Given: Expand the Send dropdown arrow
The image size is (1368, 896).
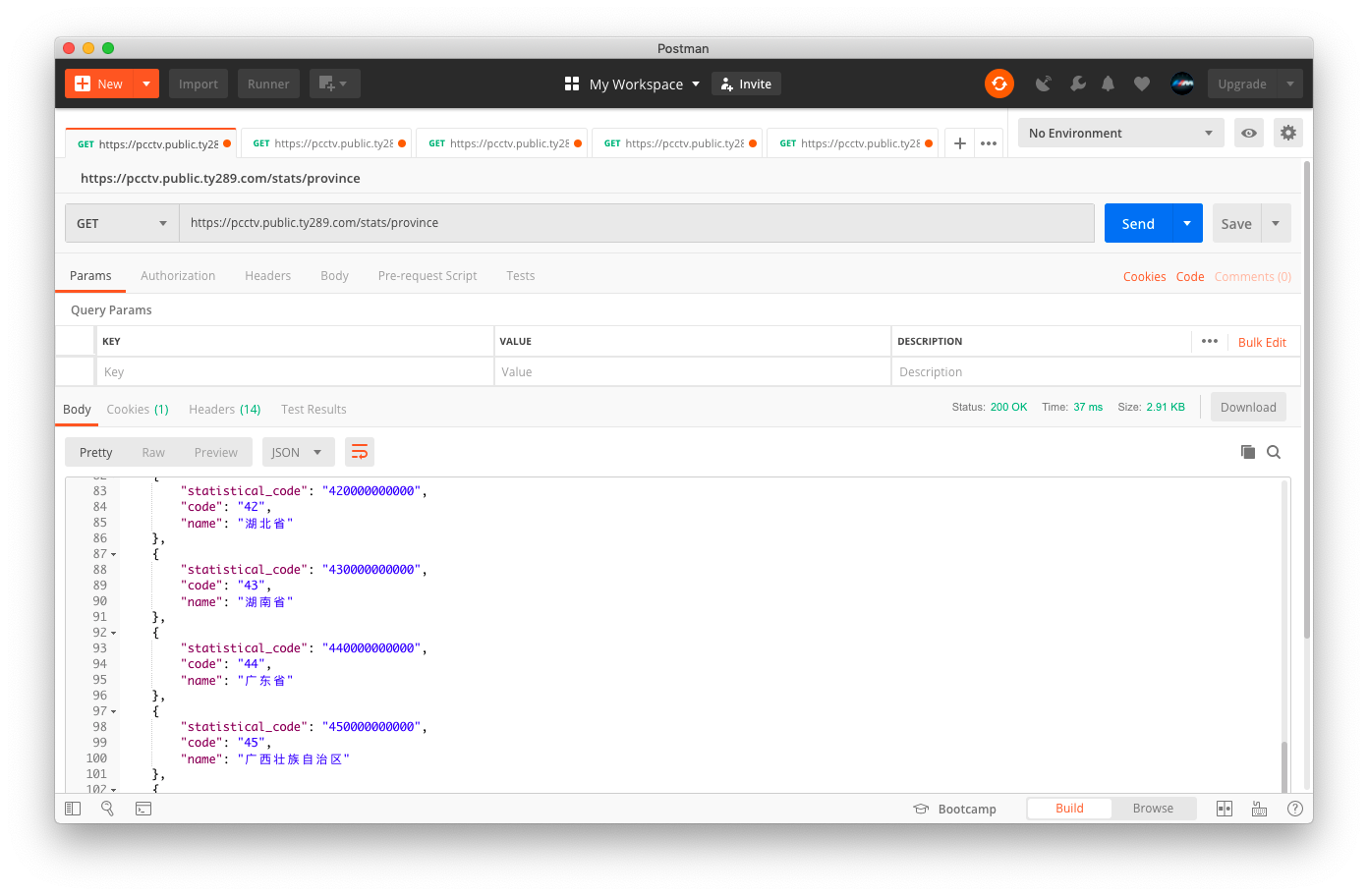Looking at the screenshot, I should [x=1187, y=223].
